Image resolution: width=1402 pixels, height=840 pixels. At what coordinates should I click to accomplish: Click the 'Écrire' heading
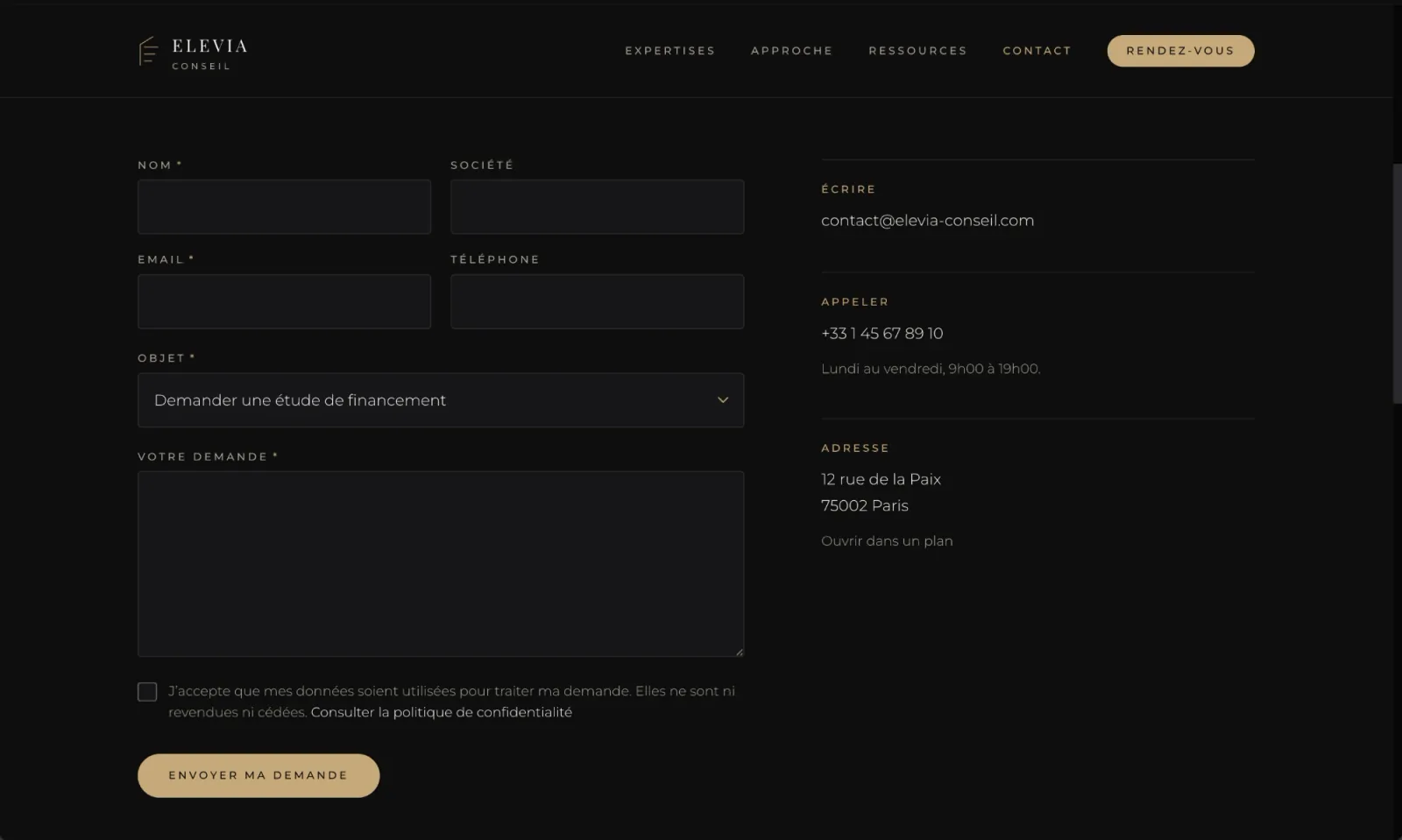[848, 189]
